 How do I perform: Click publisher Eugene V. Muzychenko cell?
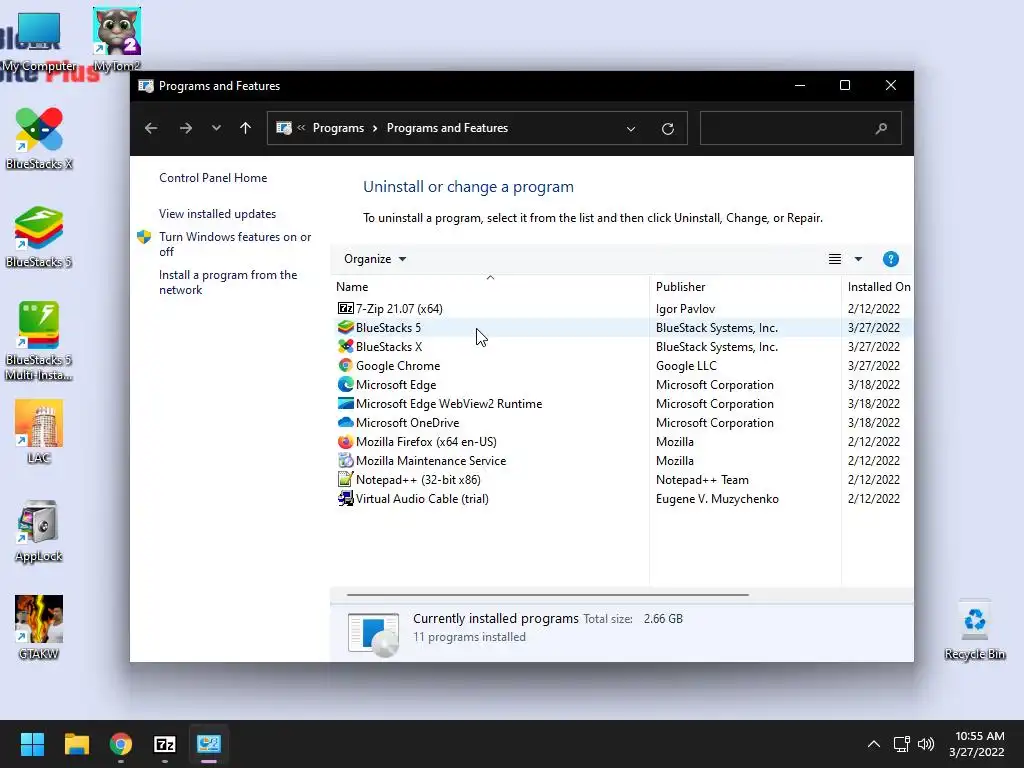tap(717, 498)
